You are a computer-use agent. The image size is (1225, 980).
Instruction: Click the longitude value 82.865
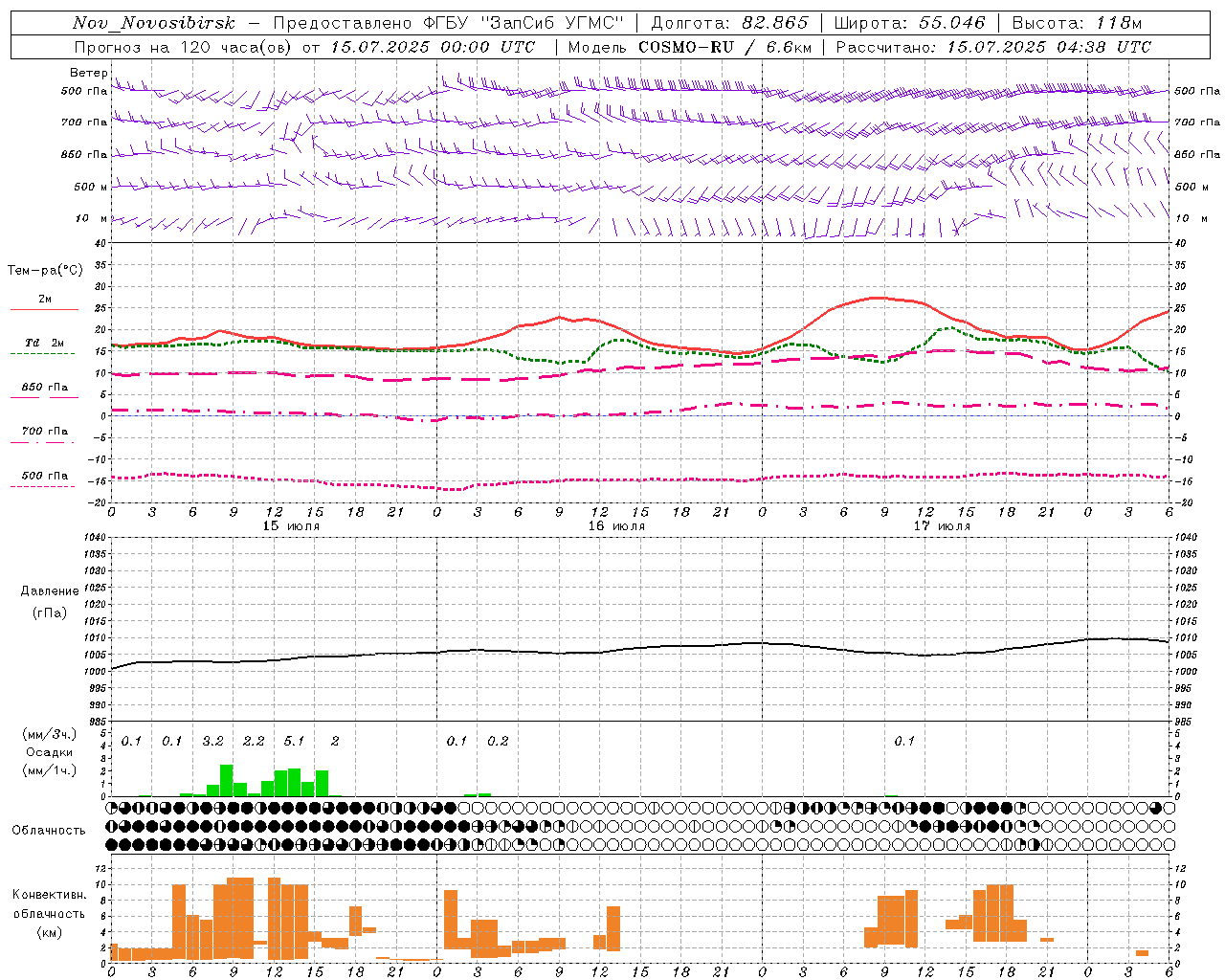point(775,24)
